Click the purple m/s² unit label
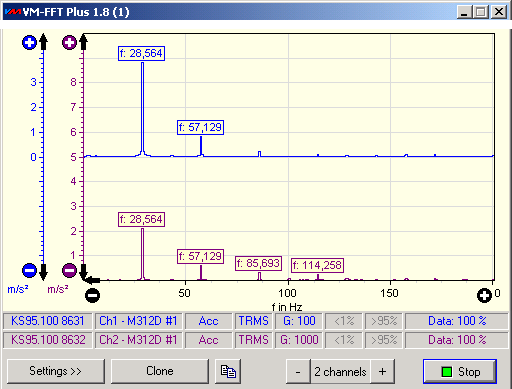This screenshot has width=512, height=389. pyautogui.click(x=58, y=289)
